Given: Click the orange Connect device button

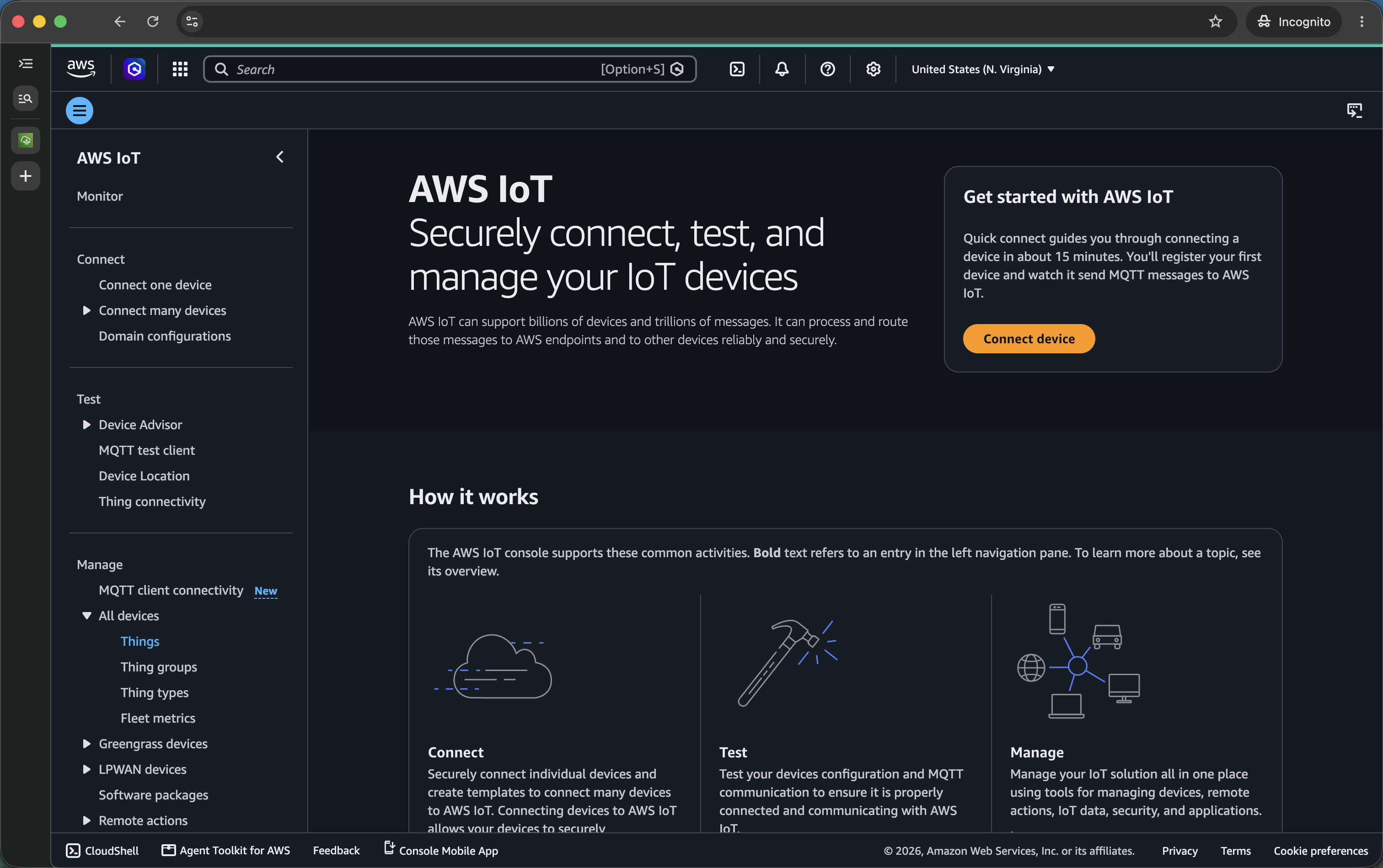Looking at the screenshot, I should coord(1029,339).
